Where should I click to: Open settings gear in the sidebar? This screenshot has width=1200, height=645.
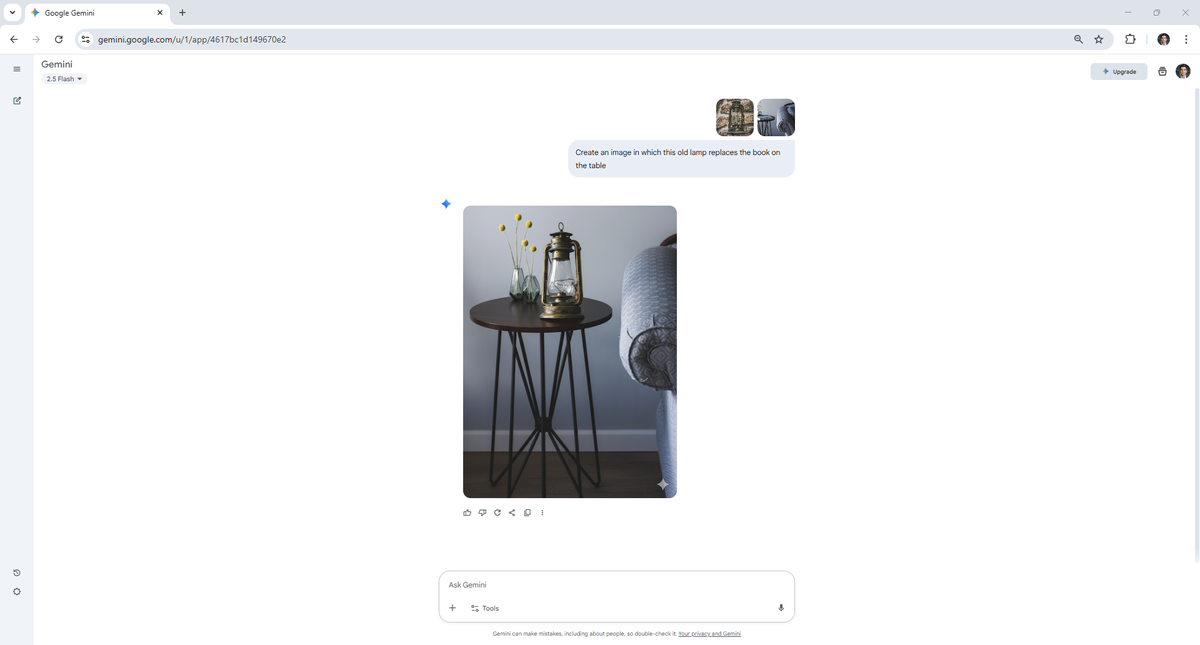(x=16, y=592)
